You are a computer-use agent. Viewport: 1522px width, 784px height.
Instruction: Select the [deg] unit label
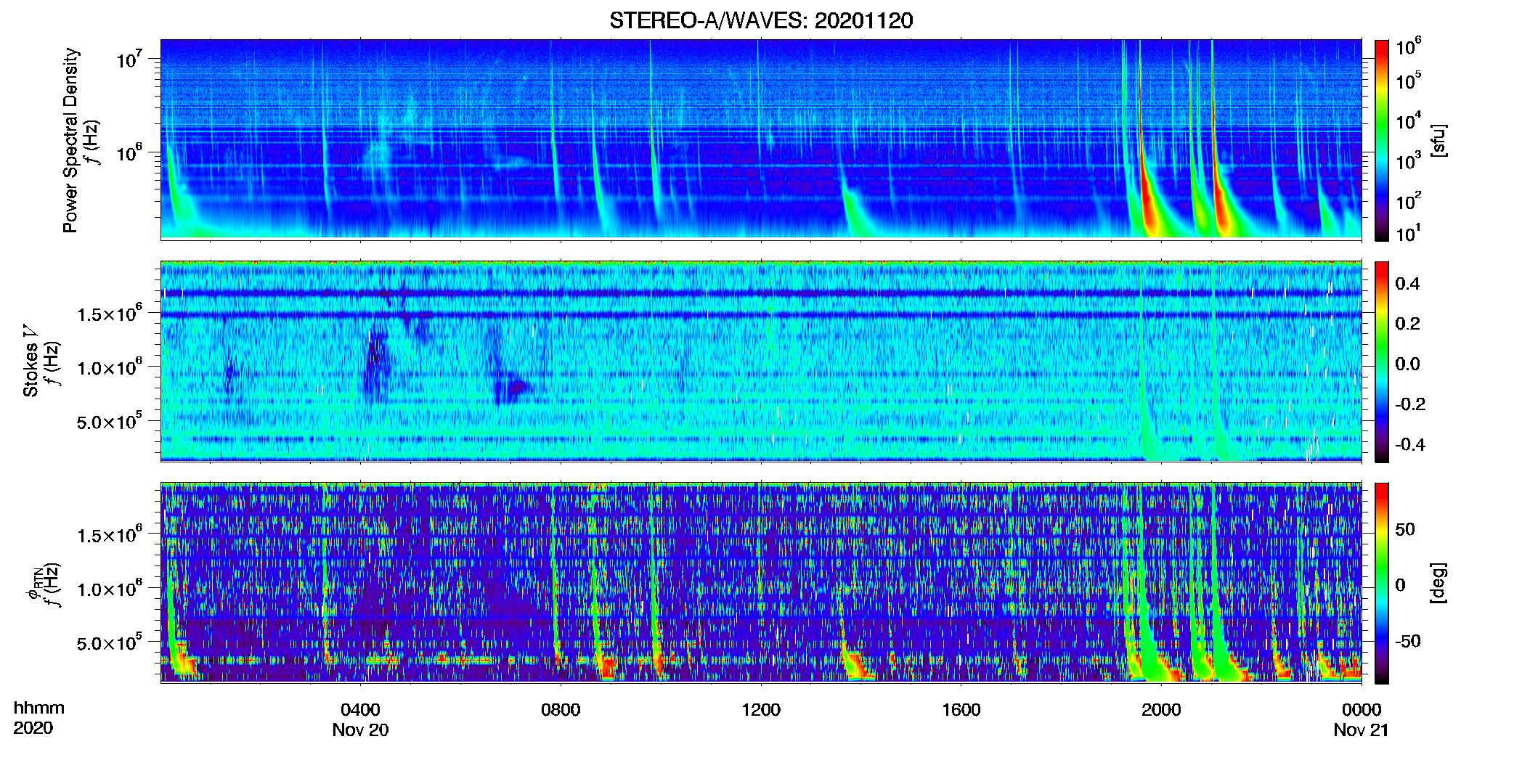tap(1438, 583)
